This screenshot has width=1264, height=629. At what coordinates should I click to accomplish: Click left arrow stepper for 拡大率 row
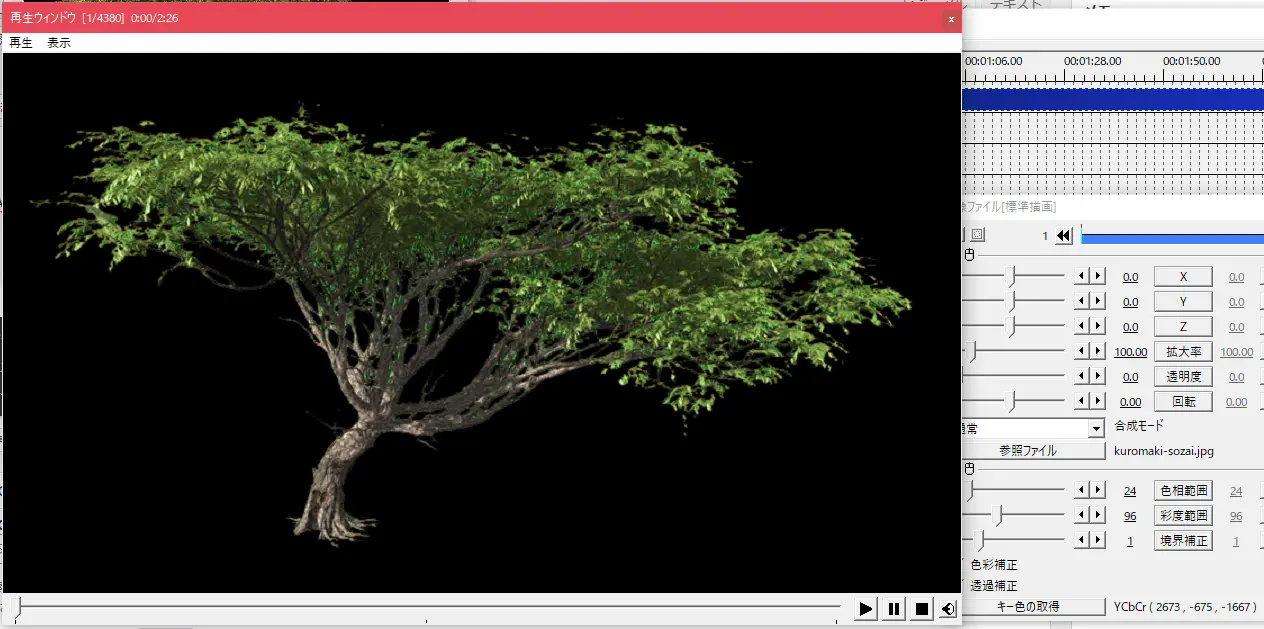point(1082,352)
